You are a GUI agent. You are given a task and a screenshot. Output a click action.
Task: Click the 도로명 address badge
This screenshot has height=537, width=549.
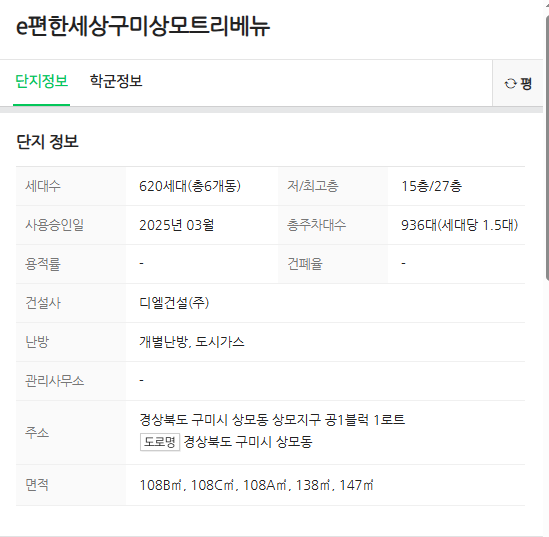160,442
